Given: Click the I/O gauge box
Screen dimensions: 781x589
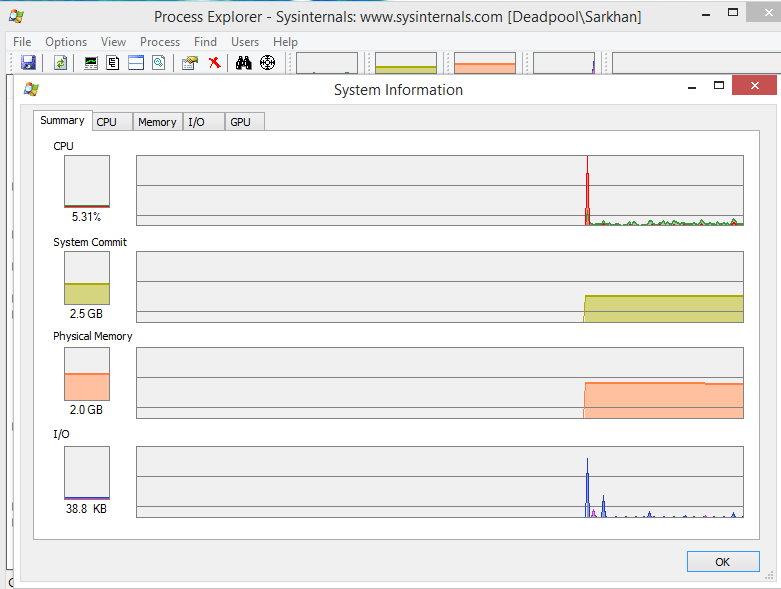Looking at the screenshot, I should (x=87, y=473).
